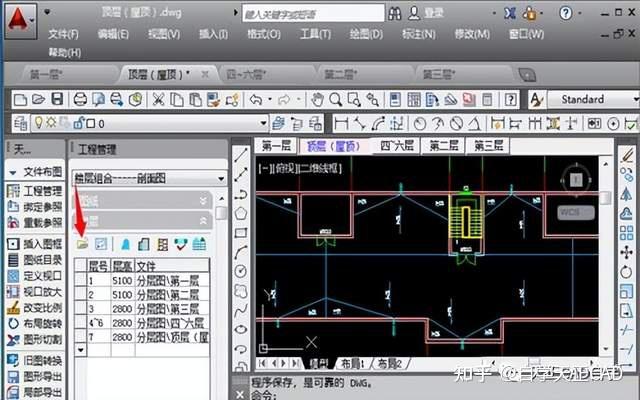The width and height of the screenshot is (640, 400).
Task: Click the blue 3D combine icon above floor table
Action: point(126,244)
